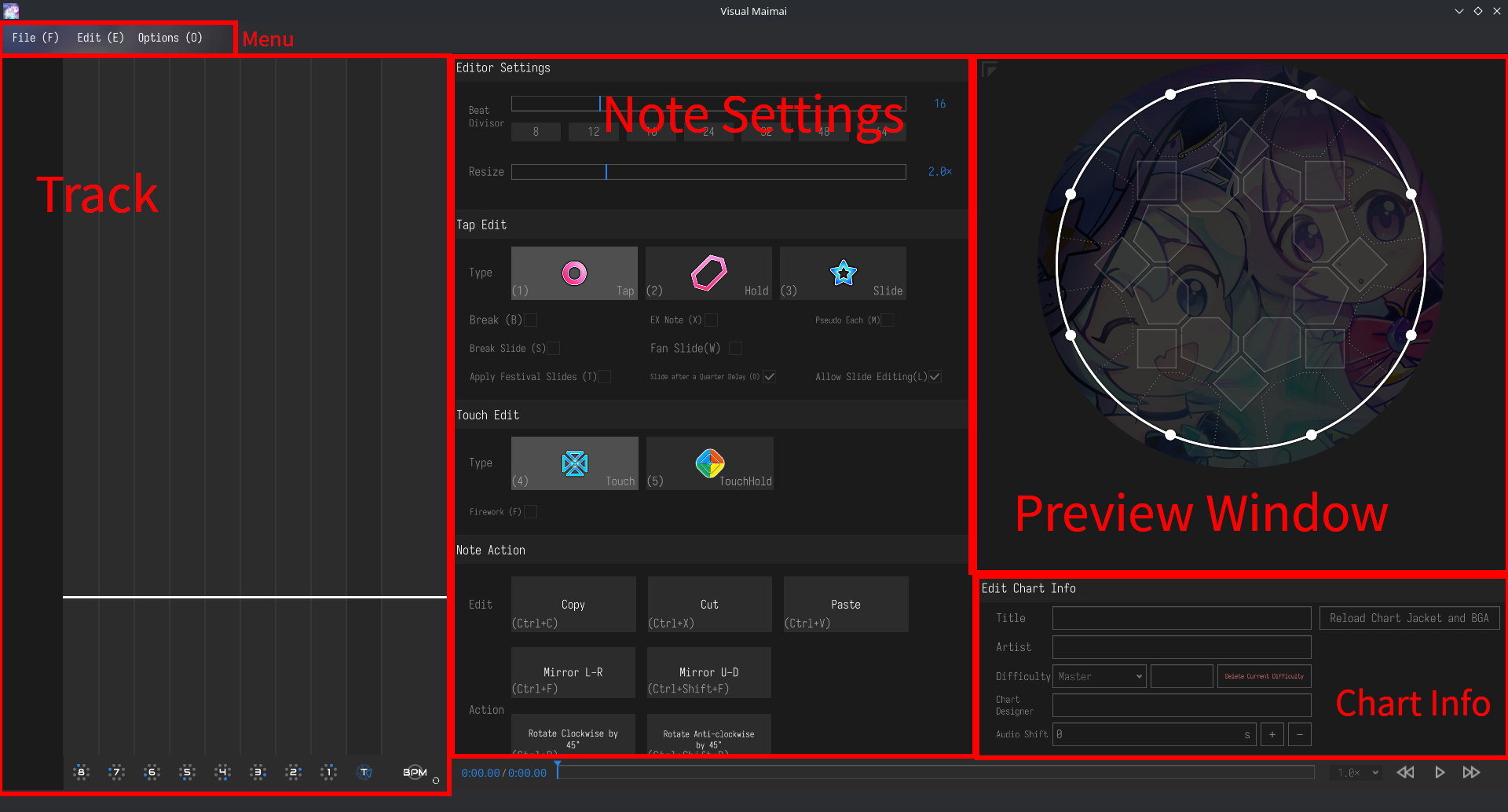
Task: Select the Touch note type
Action: click(x=574, y=463)
